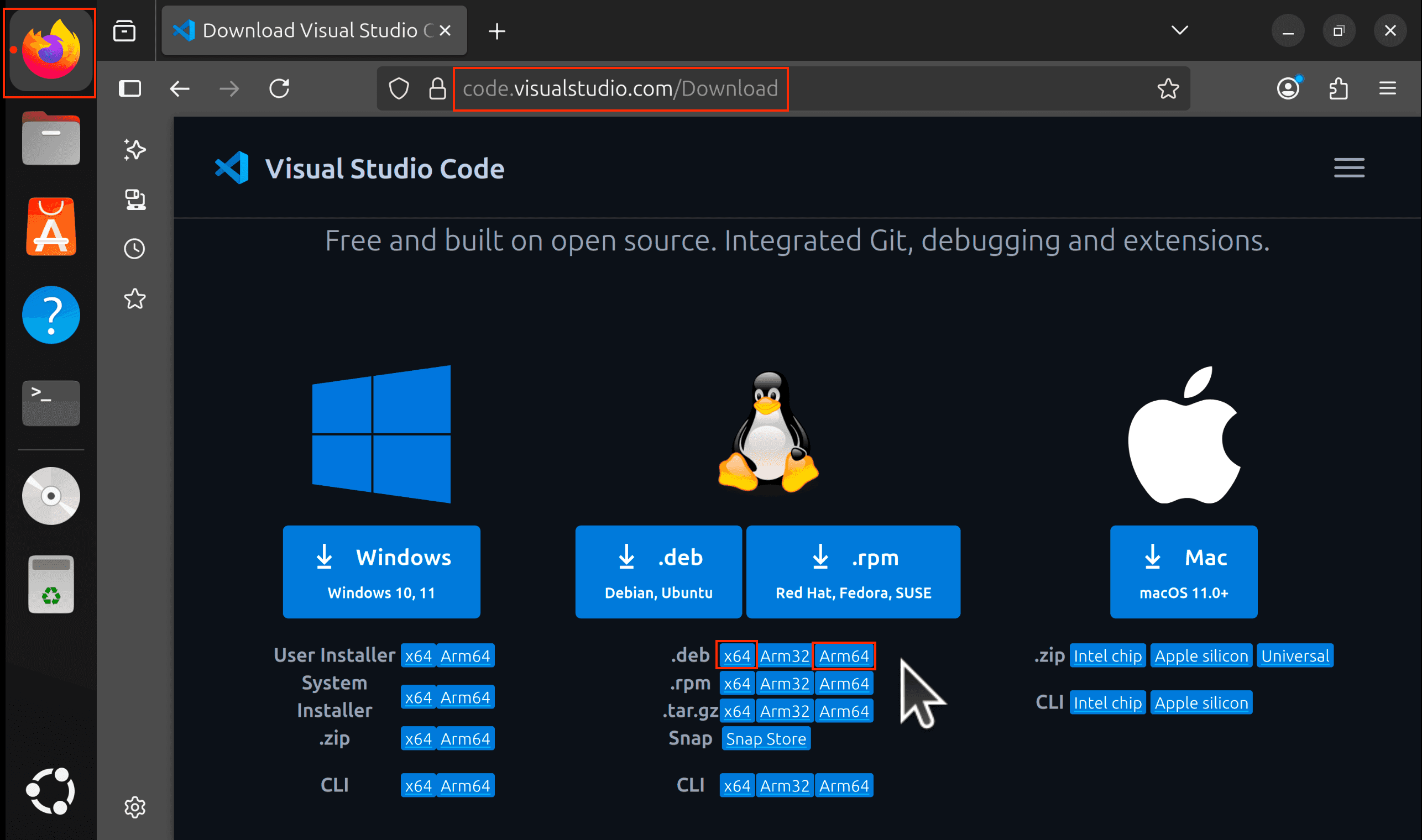1422x840 pixels.
Task: Click Linux .rpm Arm32 link
Action: tap(785, 683)
